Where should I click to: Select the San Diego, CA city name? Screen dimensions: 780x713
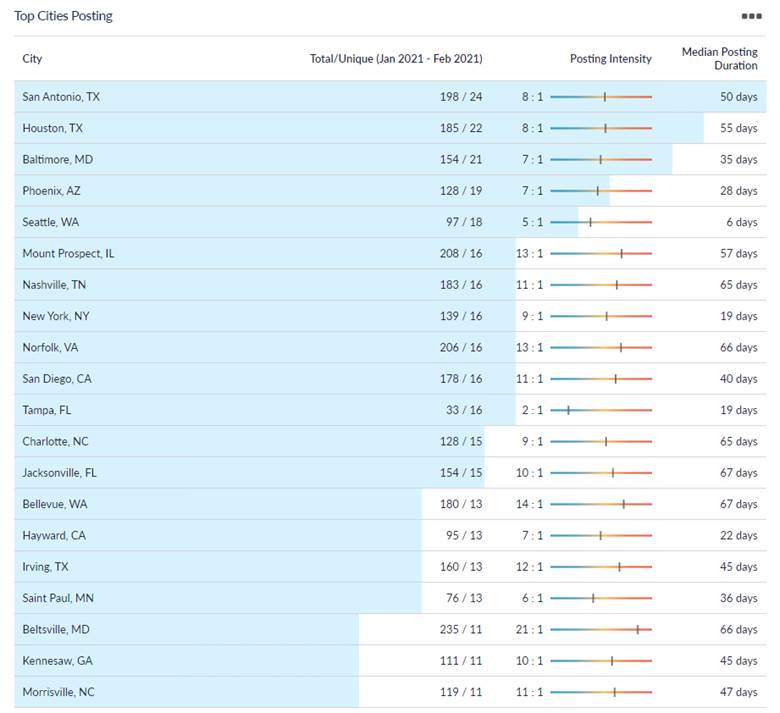click(x=57, y=379)
